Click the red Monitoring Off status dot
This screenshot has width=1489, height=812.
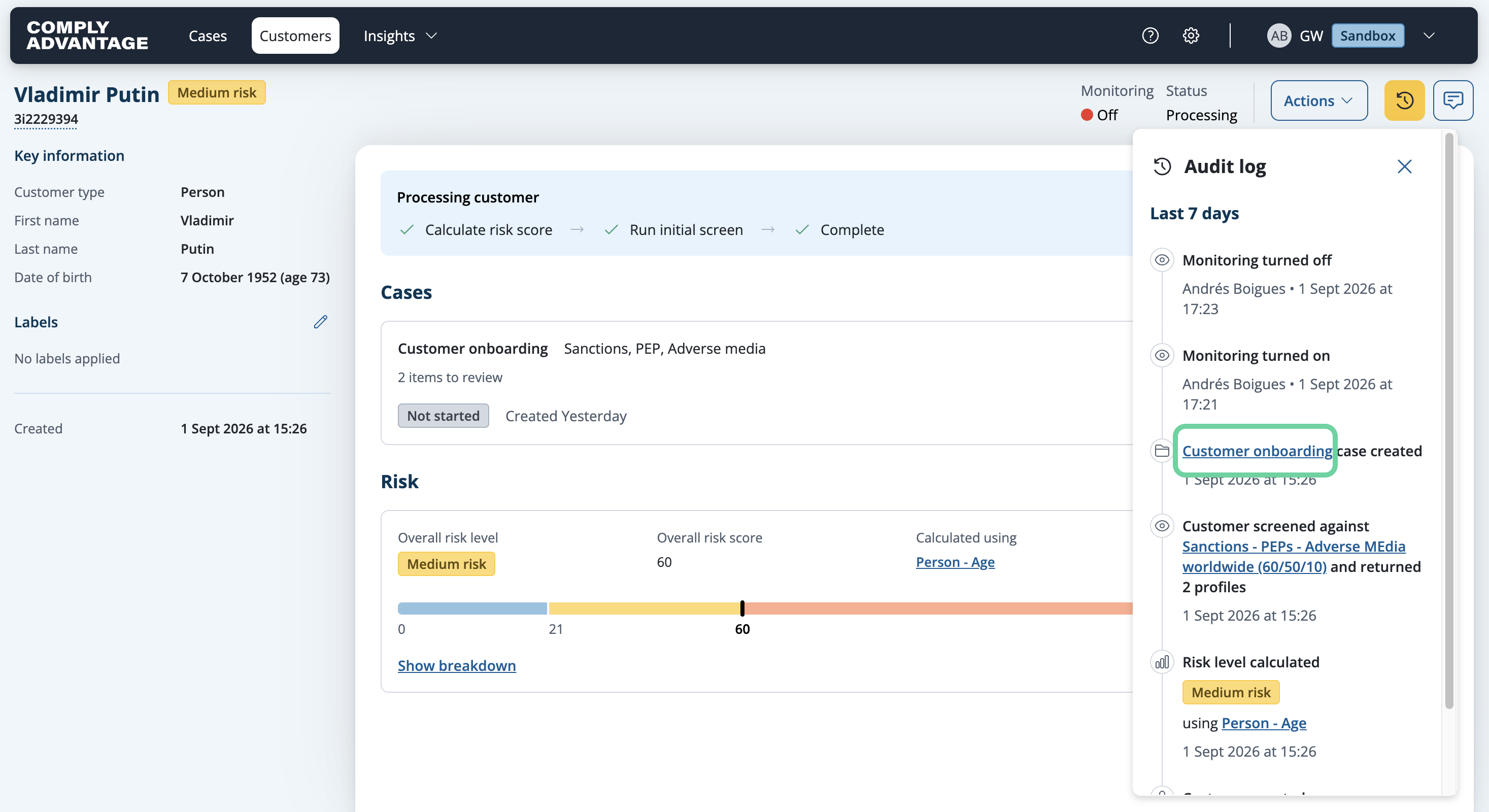[x=1087, y=115]
